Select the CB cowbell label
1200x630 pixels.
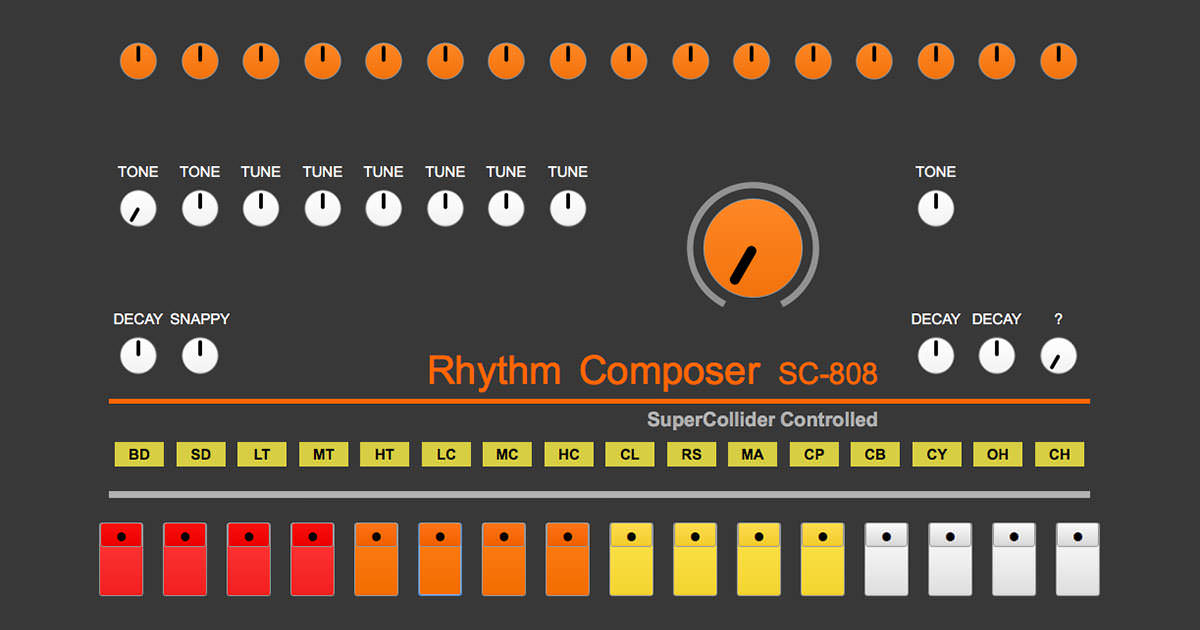point(875,454)
